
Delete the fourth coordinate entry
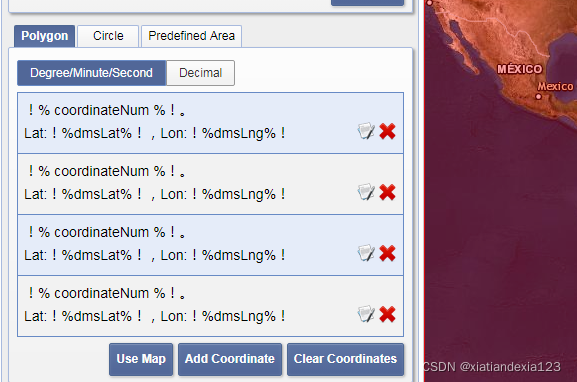[387, 315]
